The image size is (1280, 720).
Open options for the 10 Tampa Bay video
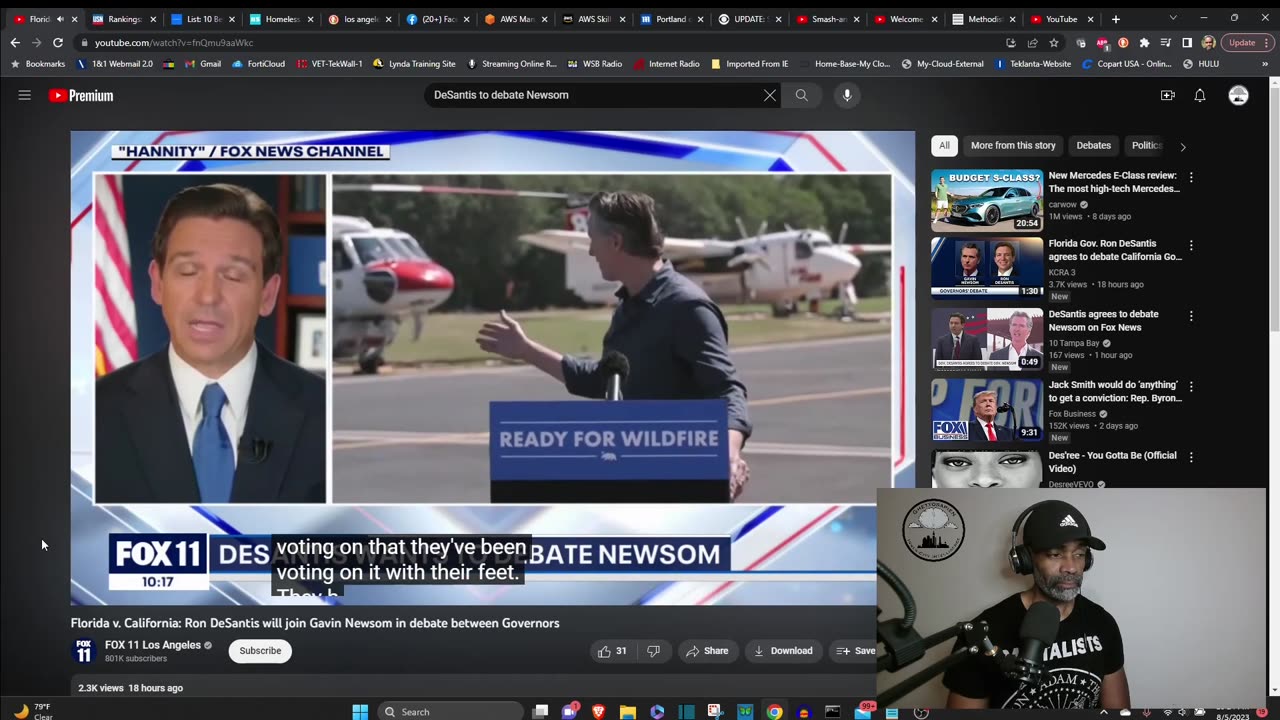click(1190, 316)
